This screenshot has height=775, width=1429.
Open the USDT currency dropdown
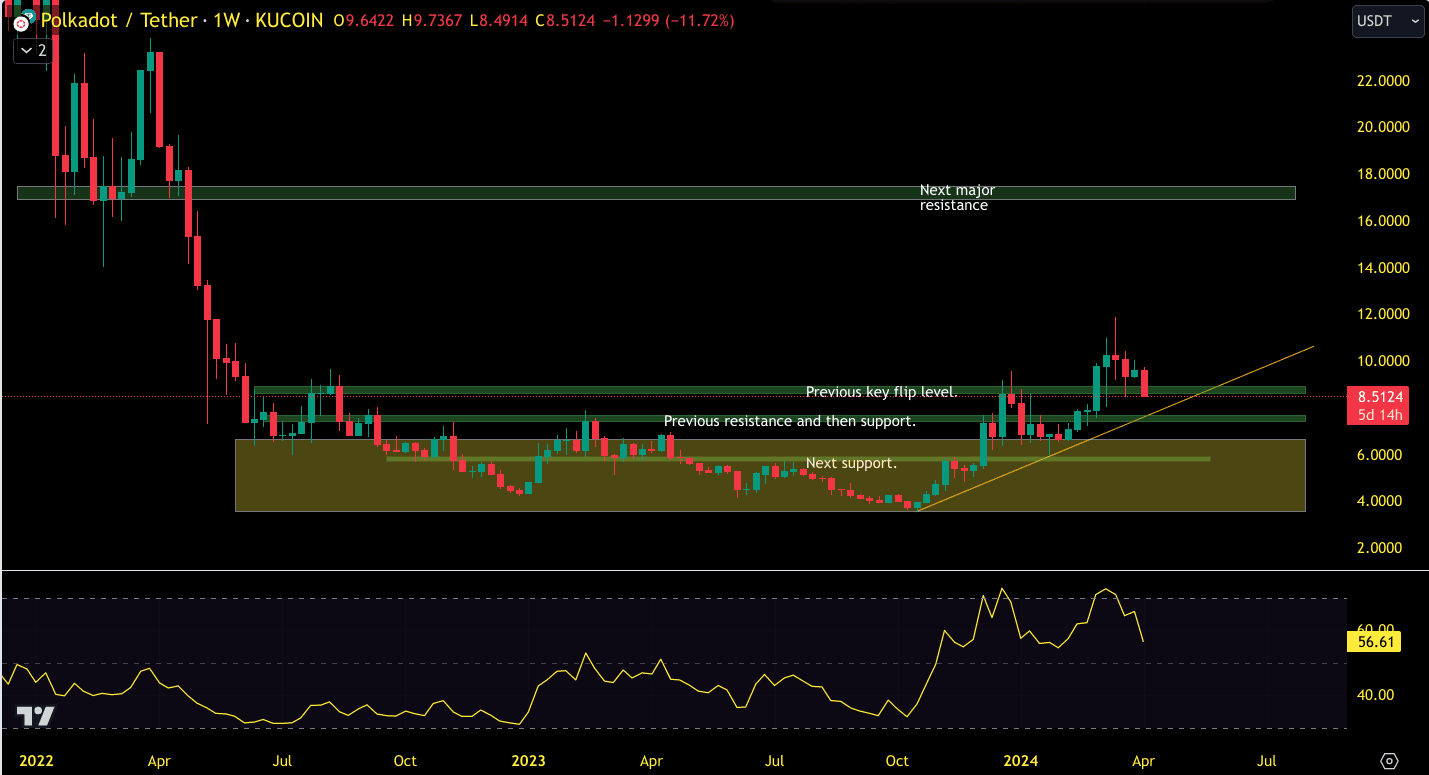coord(1388,21)
